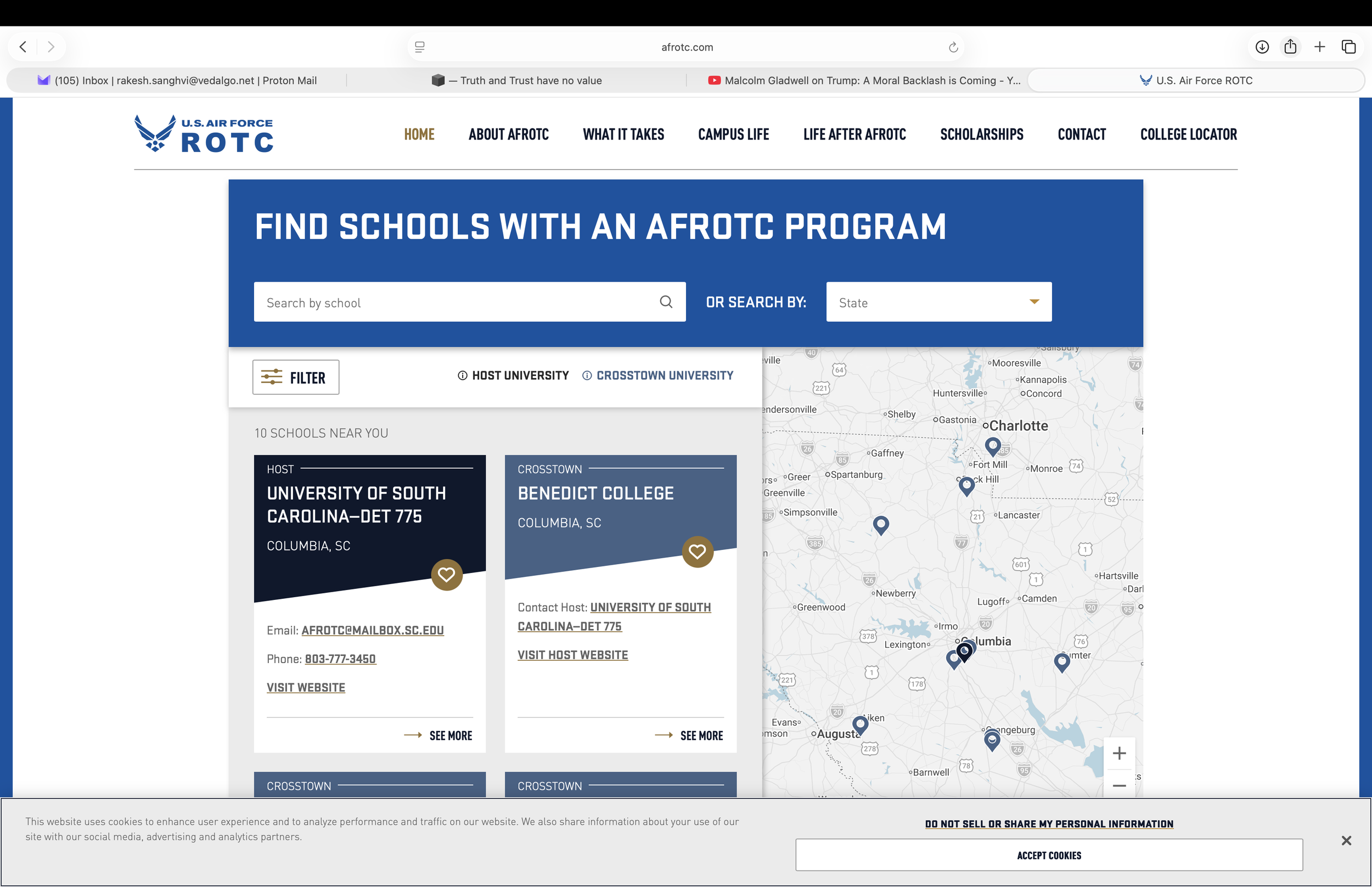Image resolution: width=1372 pixels, height=887 pixels.
Task: Select the U.S. Air Force ROTC tab
Action: pos(1196,81)
